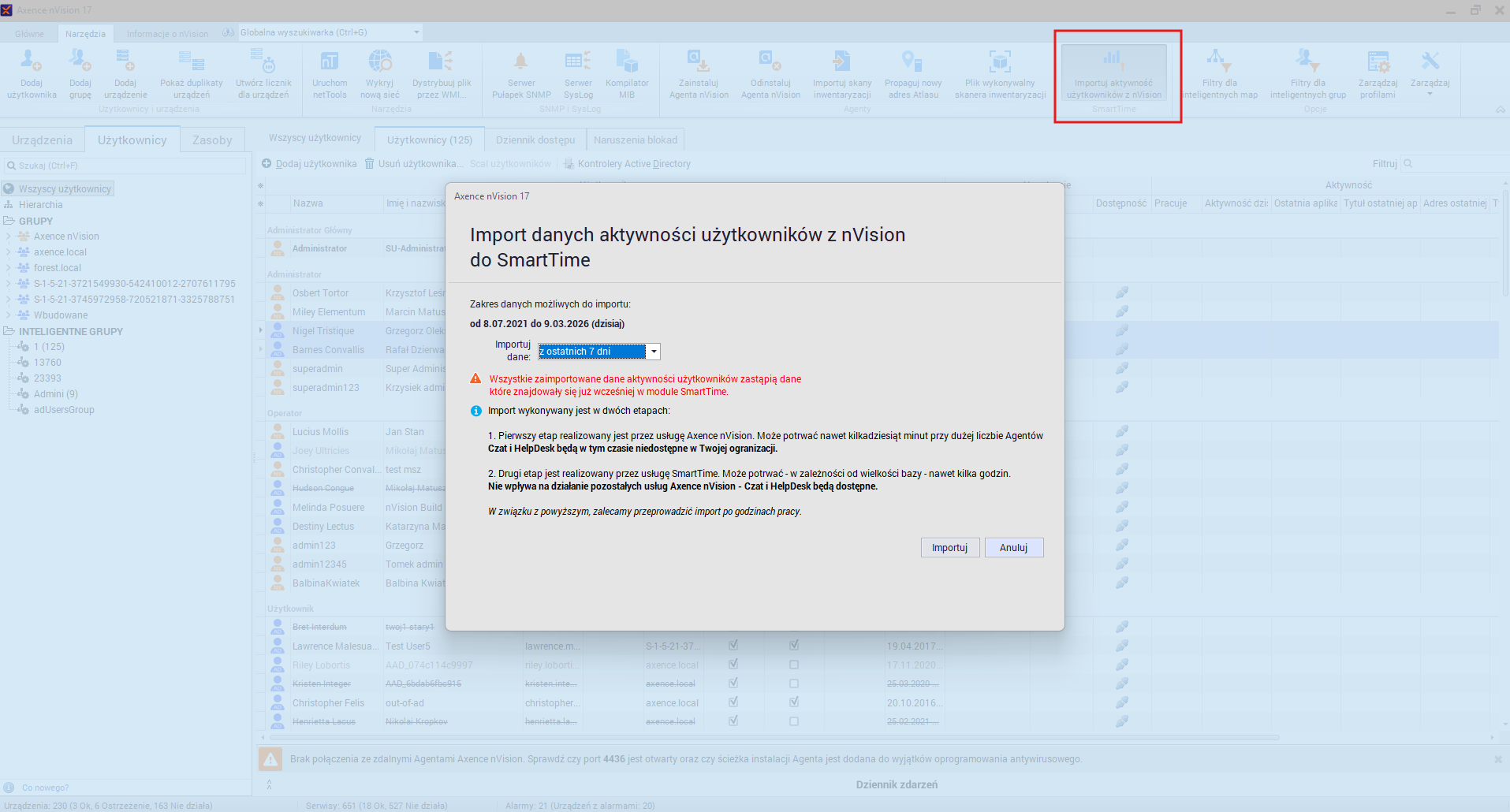This screenshot has width=1510, height=812.
Task: Toggle the empty checkbox in Riley Lobortis row
Action: [x=794, y=665]
